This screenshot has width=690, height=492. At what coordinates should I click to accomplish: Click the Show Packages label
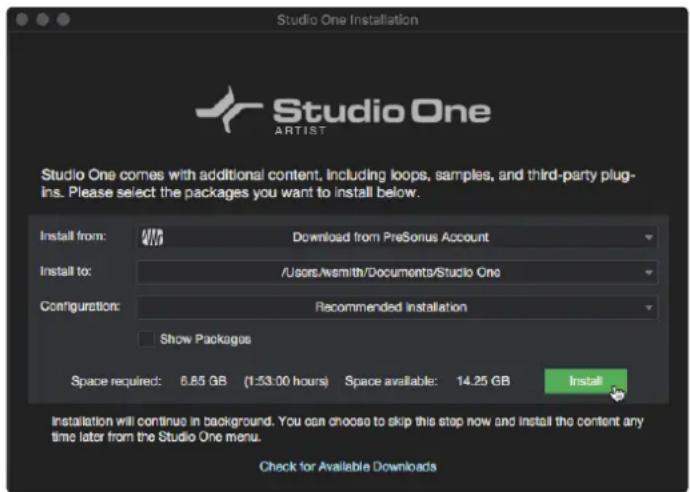click(206, 339)
